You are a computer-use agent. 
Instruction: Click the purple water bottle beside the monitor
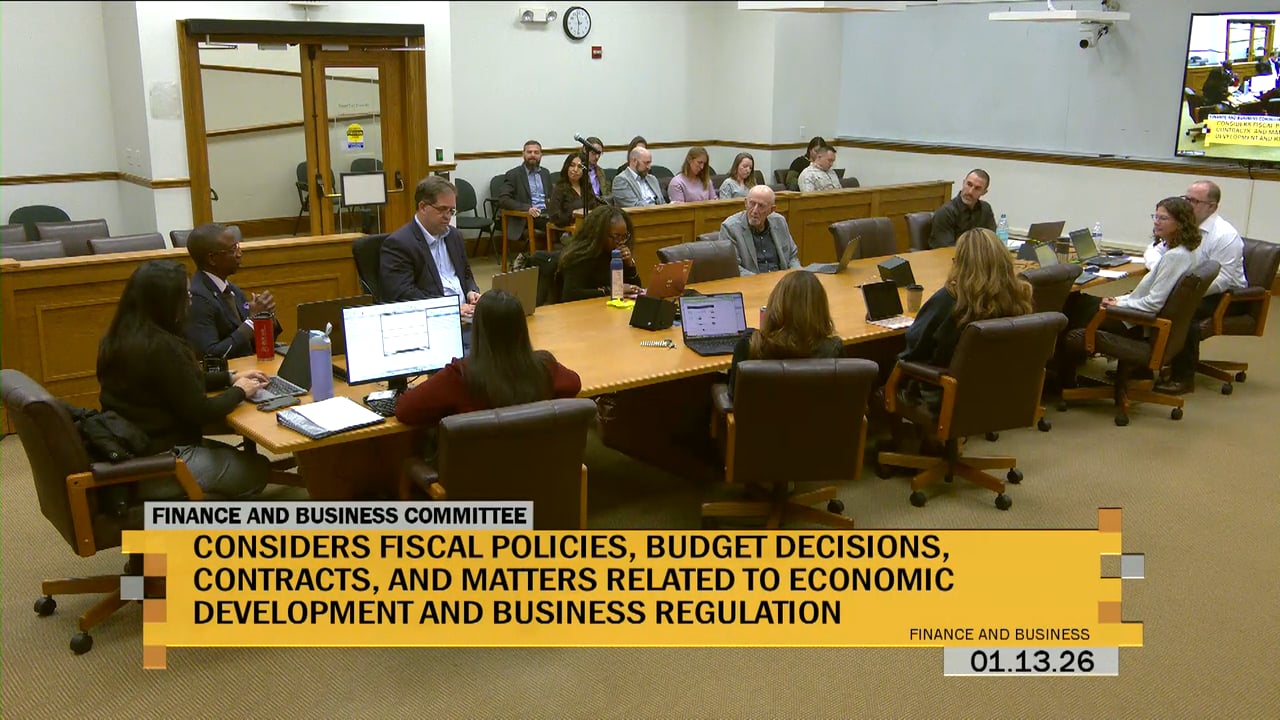[x=320, y=362]
